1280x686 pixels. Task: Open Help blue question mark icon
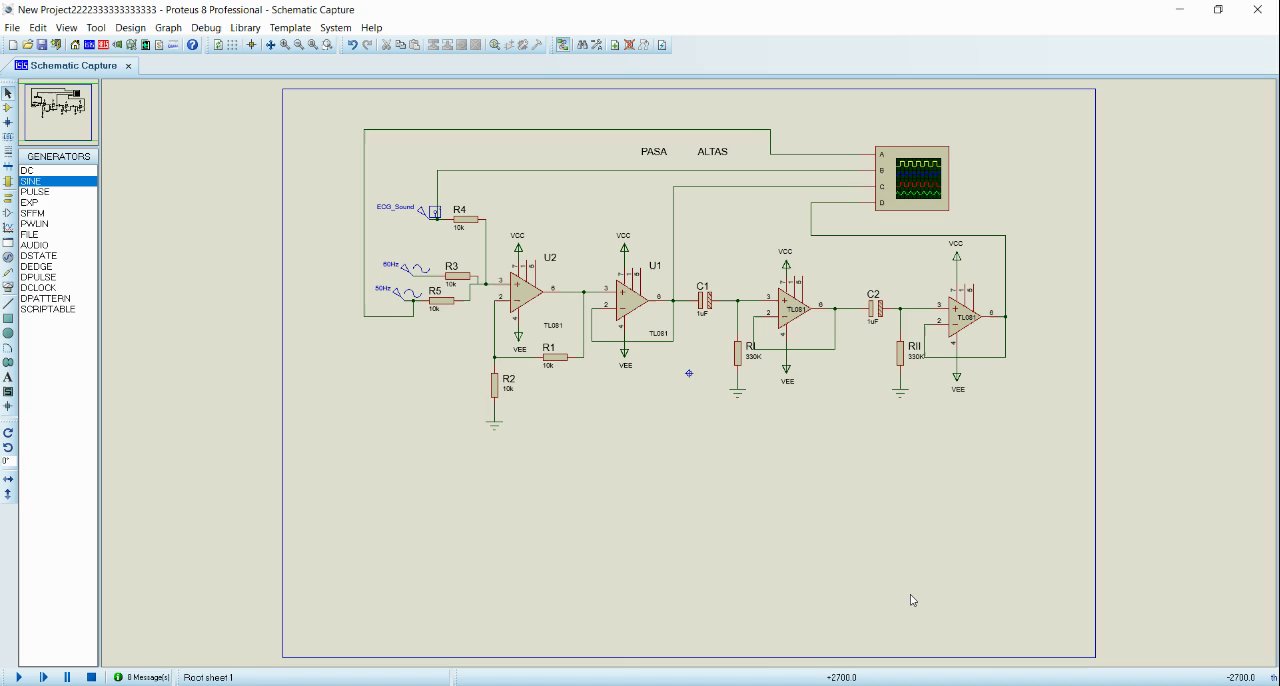click(x=192, y=45)
